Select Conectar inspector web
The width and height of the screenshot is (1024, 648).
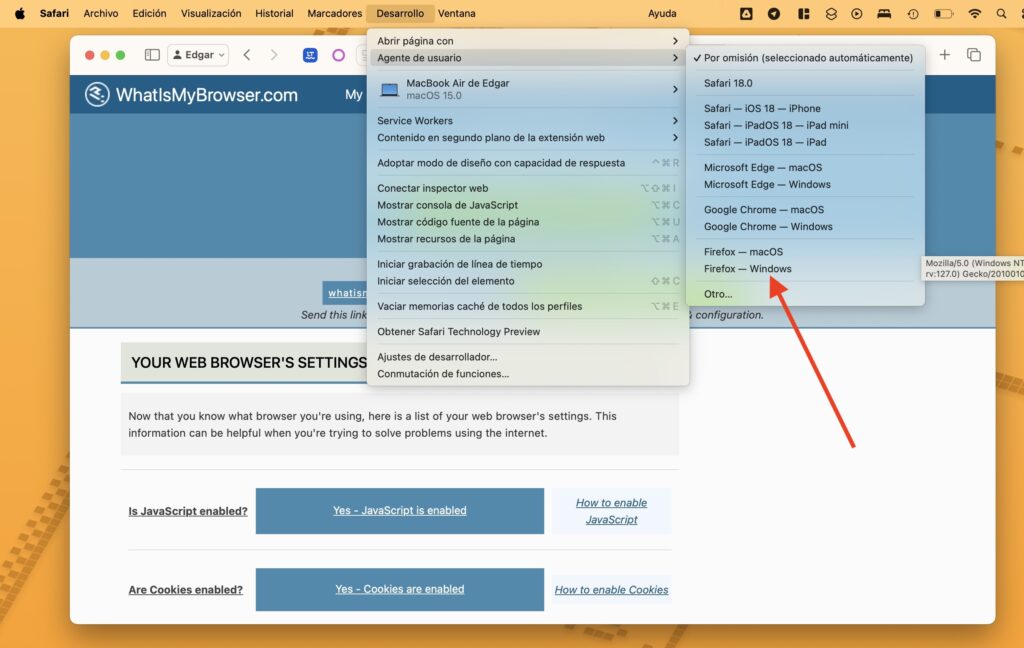pyautogui.click(x=528, y=188)
